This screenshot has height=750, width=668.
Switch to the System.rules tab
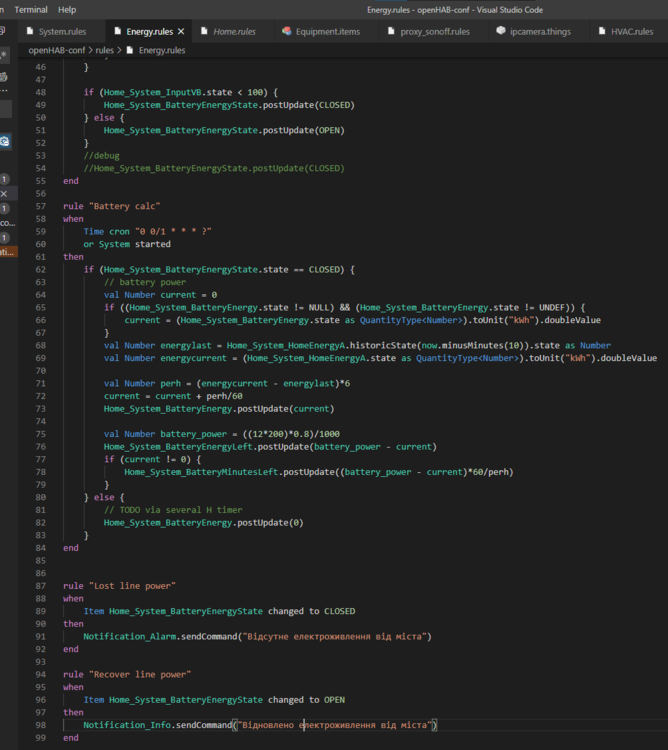pyautogui.click(x=61, y=31)
